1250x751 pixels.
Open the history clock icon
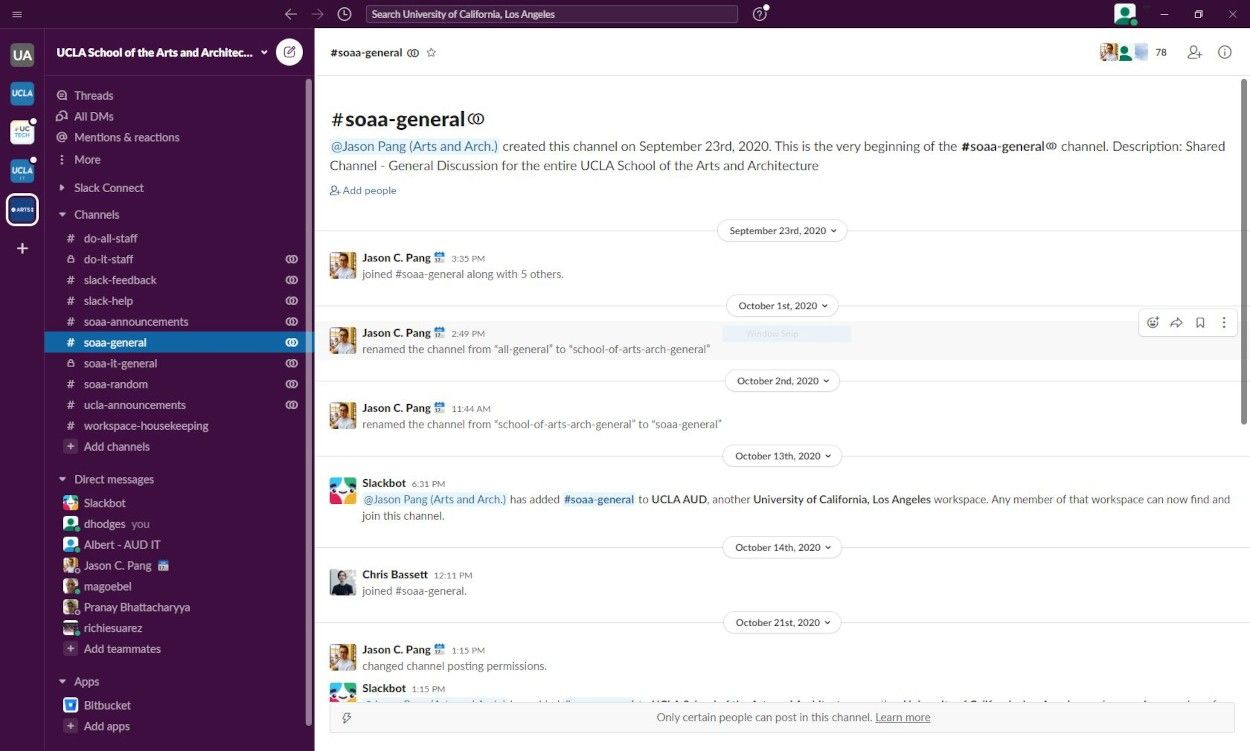(344, 14)
